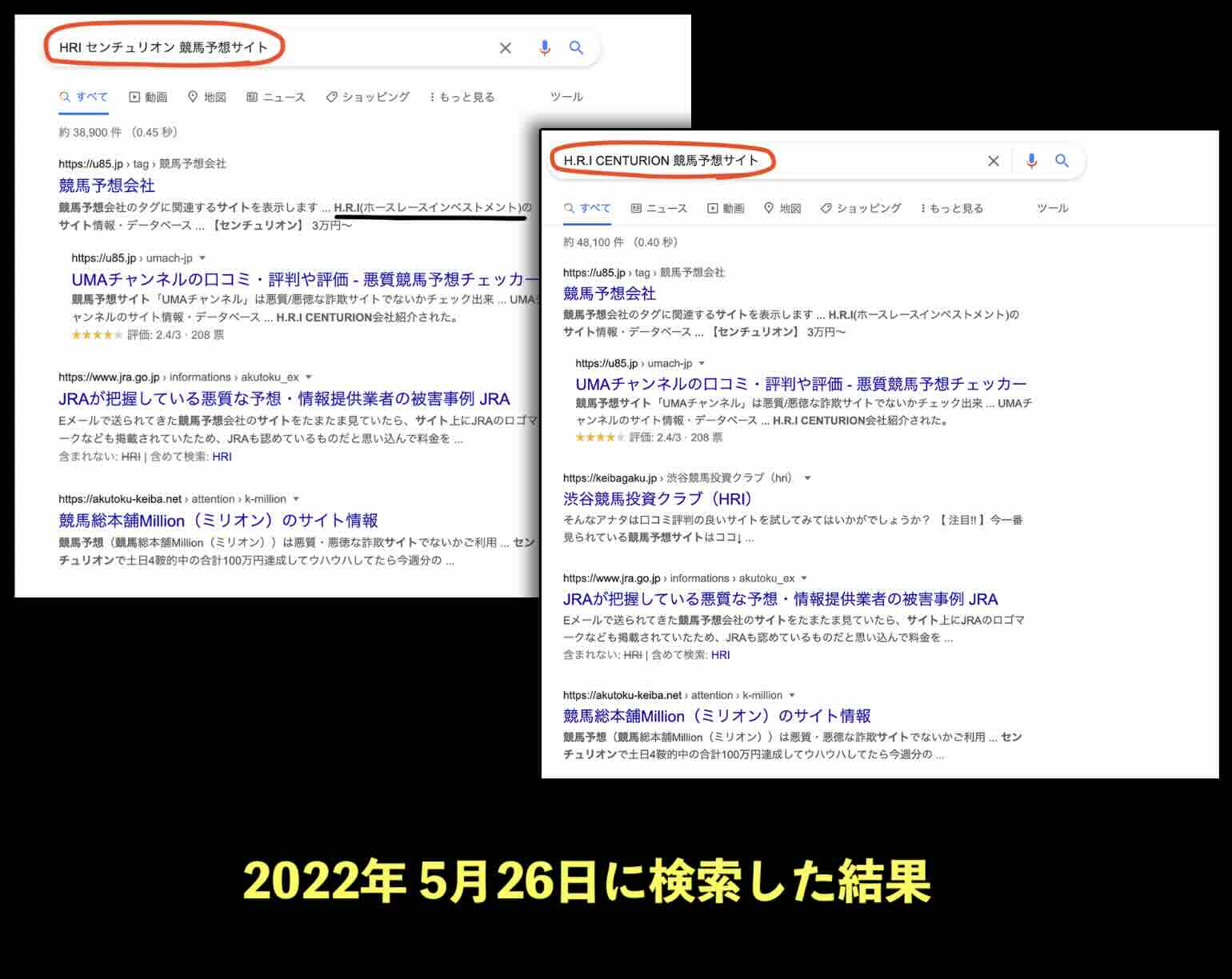Open ショッピング tab in left window
Viewport: 1232px width, 979px height.
(367, 97)
